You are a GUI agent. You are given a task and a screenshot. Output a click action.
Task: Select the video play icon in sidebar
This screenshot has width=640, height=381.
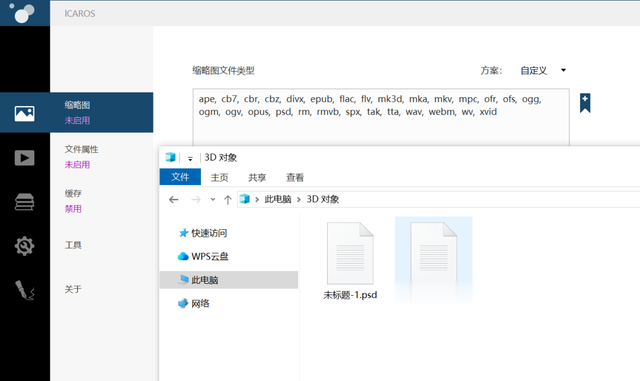click(x=24, y=158)
